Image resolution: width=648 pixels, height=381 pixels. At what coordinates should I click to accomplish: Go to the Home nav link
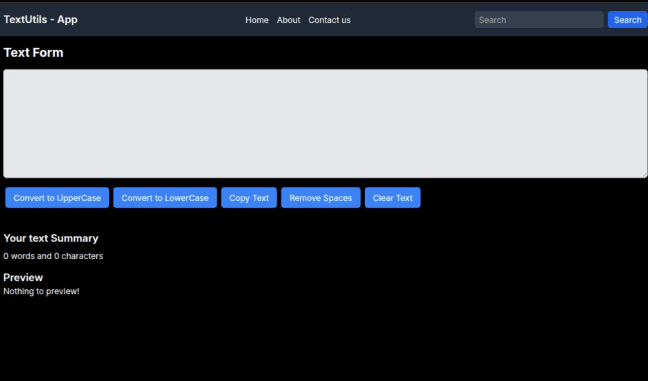click(x=257, y=20)
